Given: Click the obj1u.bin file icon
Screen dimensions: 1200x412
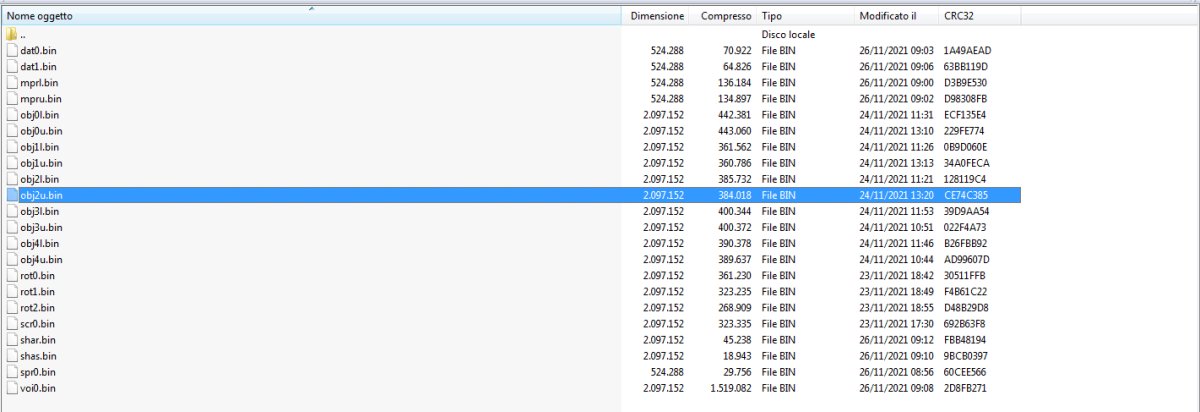Looking at the screenshot, I should (x=11, y=162).
